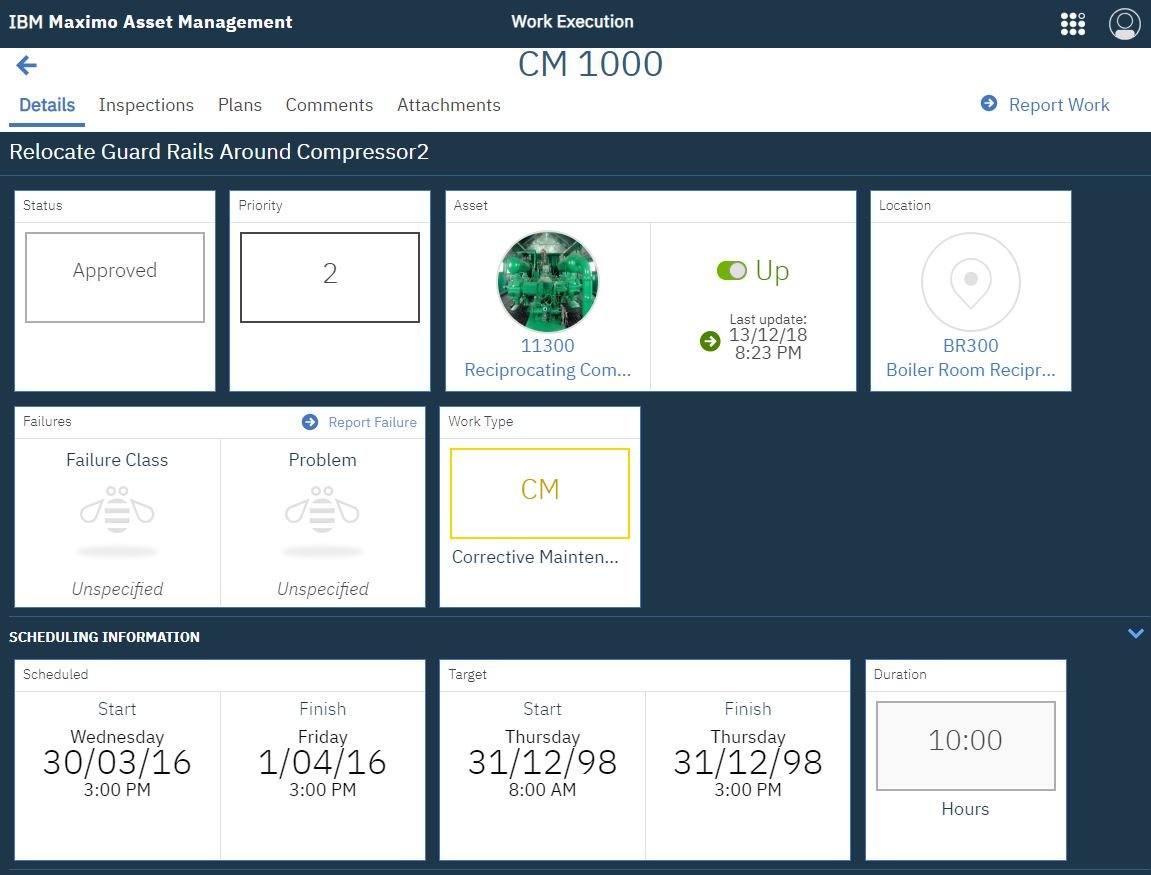Go to the Comments tab
This screenshot has width=1151, height=875.
(329, 105)
